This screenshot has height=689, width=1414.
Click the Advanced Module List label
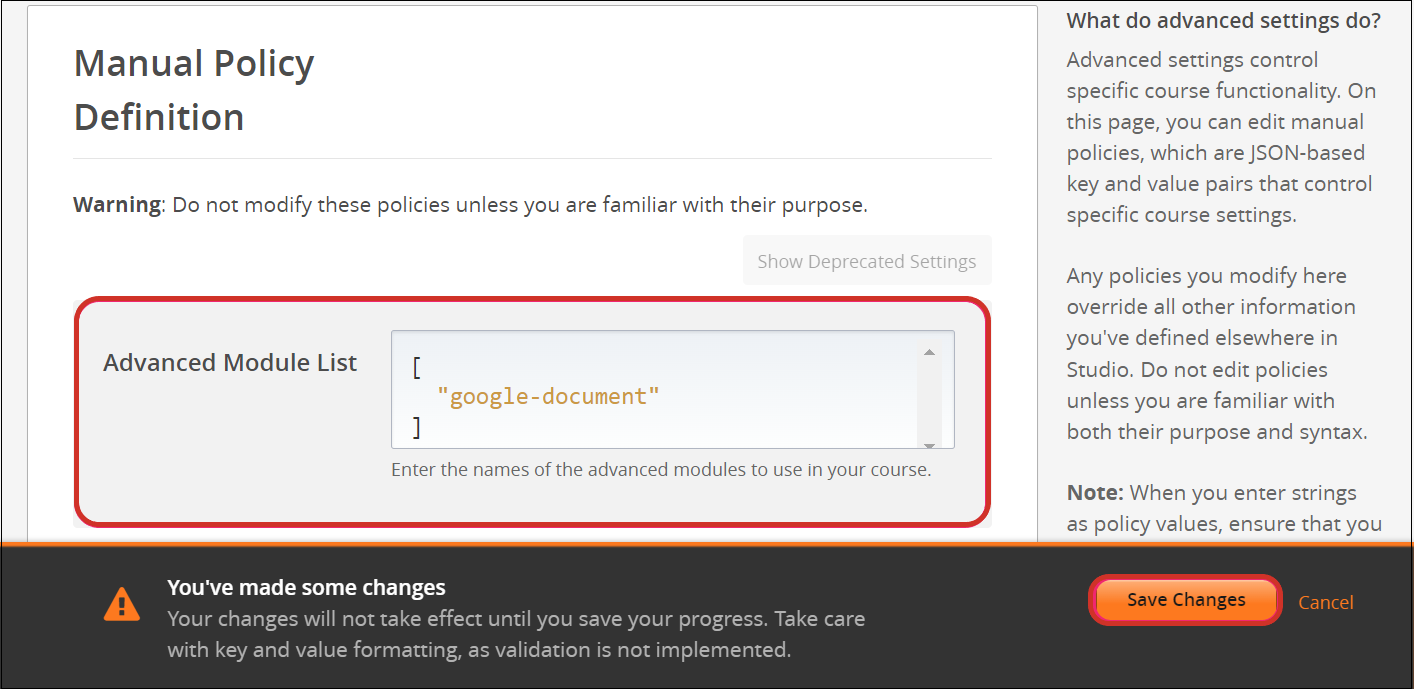pos(229,363)
